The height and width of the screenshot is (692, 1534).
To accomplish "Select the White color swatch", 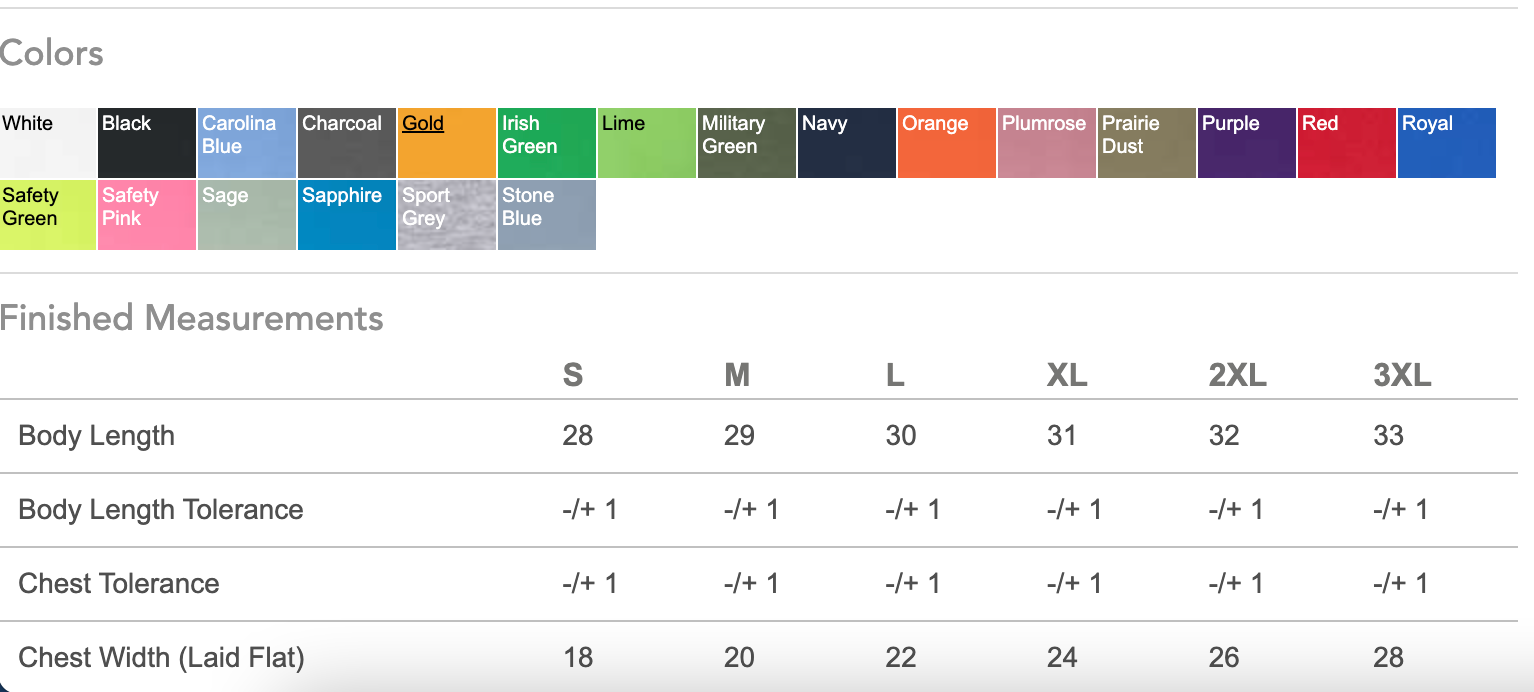I will (x=47, y=143).
